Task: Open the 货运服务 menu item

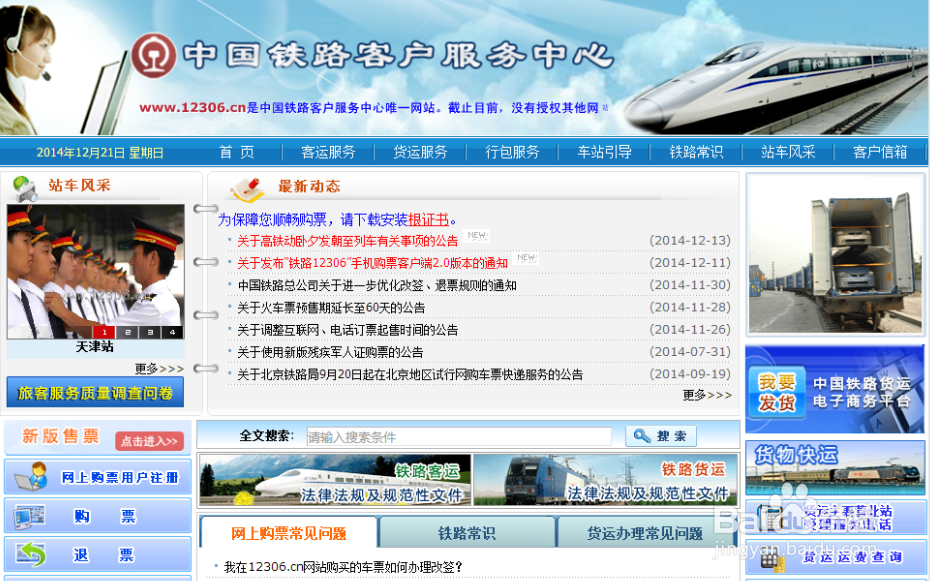Action: pyautogui.click(x=420, y=152)
